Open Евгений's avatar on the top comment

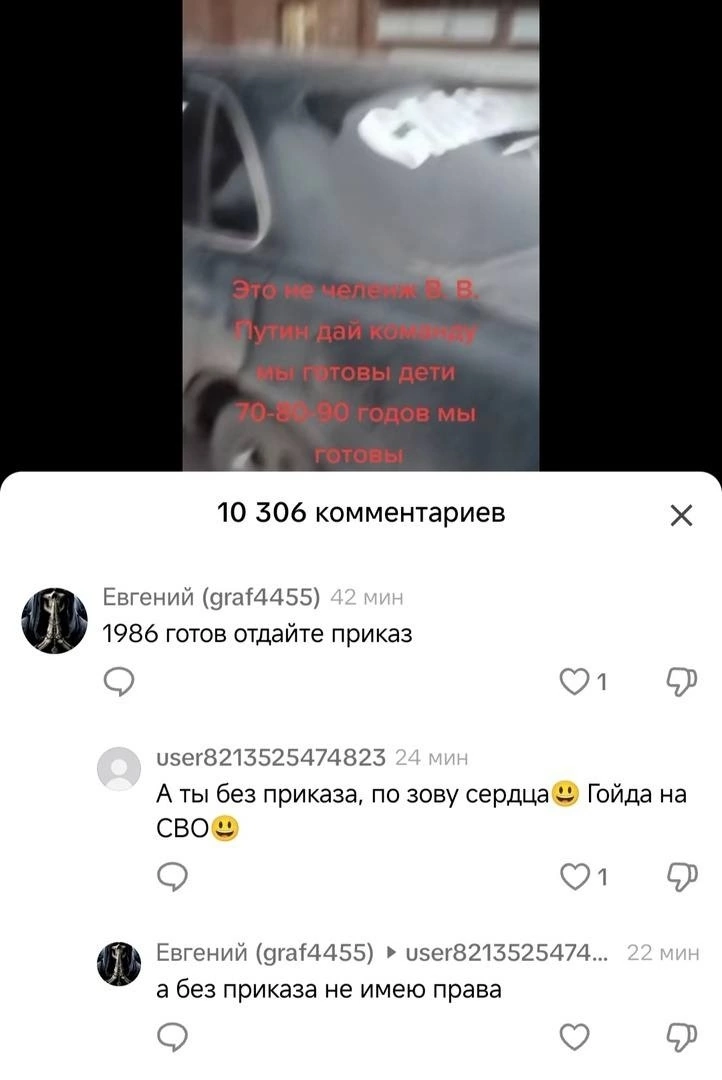click(x=54, y=621)
